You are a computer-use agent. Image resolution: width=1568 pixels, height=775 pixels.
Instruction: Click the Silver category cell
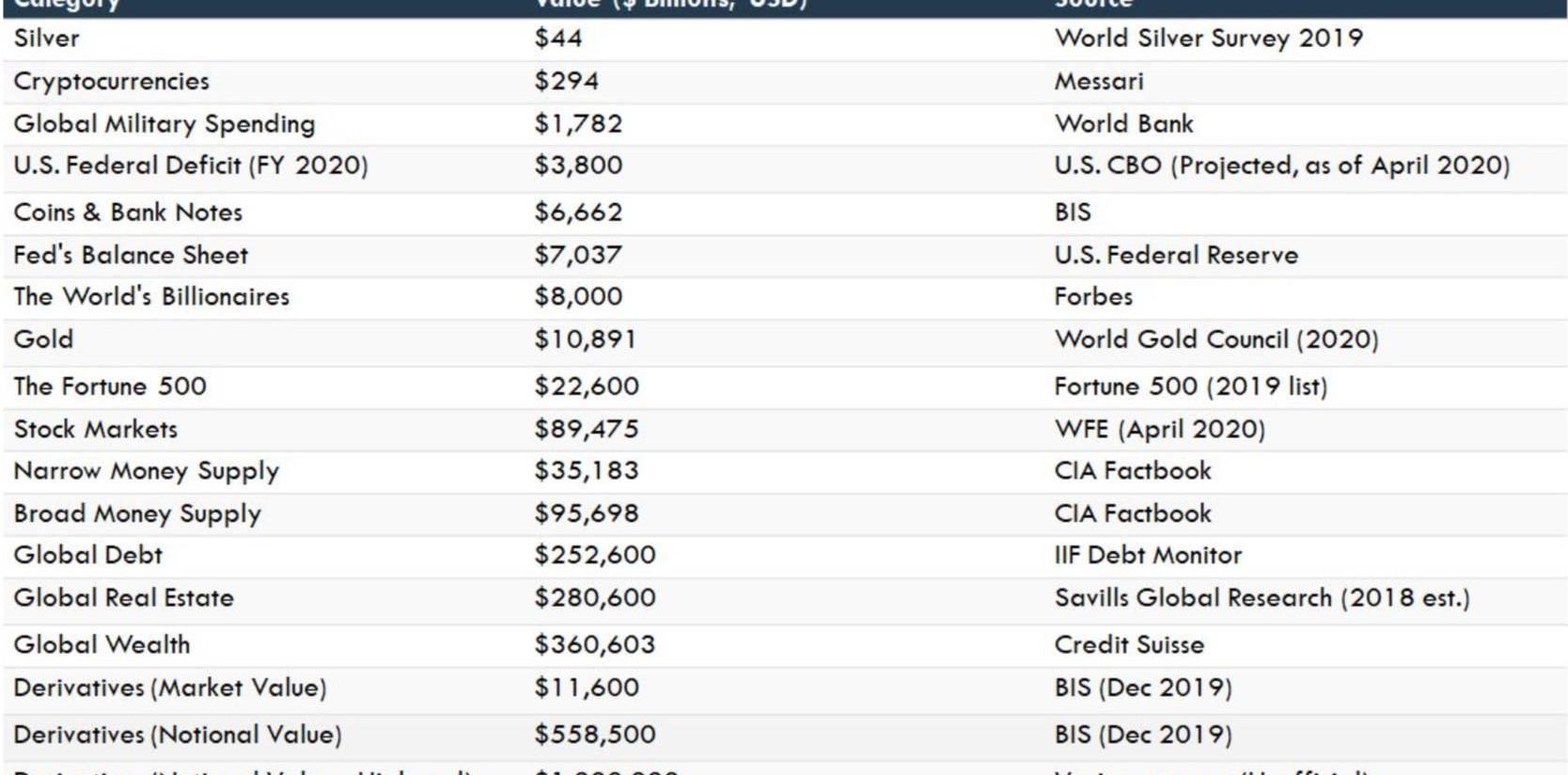pos(47,39)
